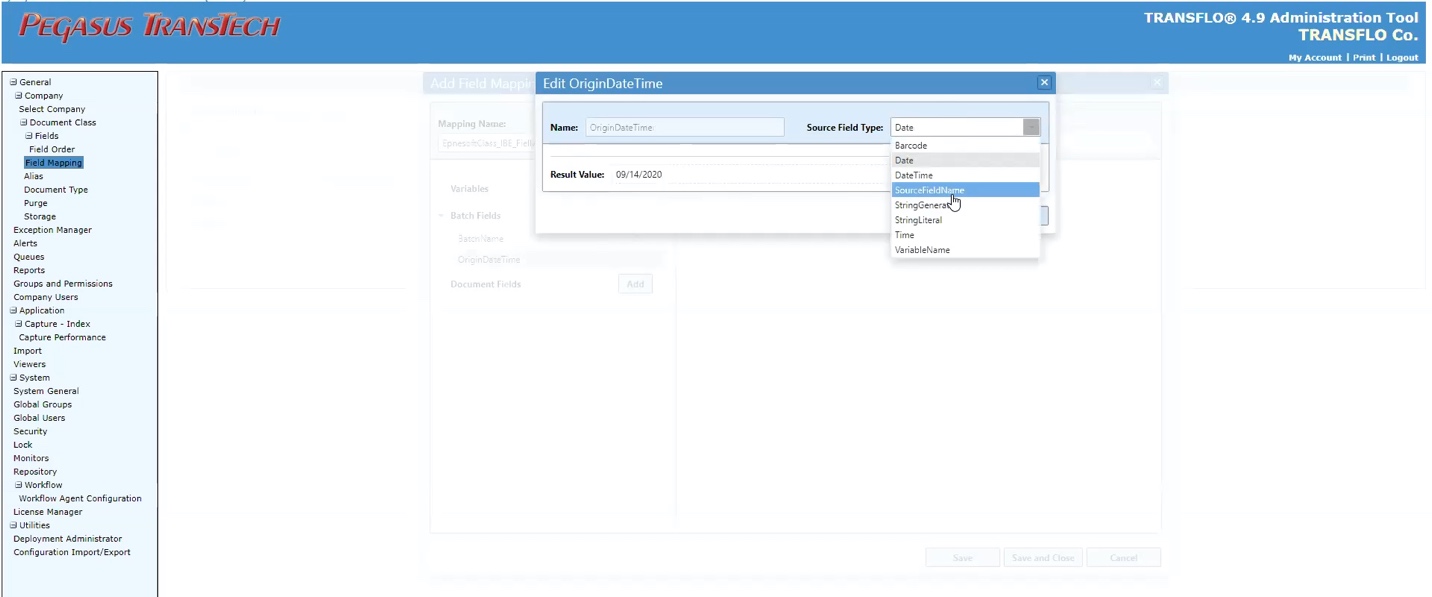
Task: Open Deployment Administrator under Utilities
Action: (67, 539)
